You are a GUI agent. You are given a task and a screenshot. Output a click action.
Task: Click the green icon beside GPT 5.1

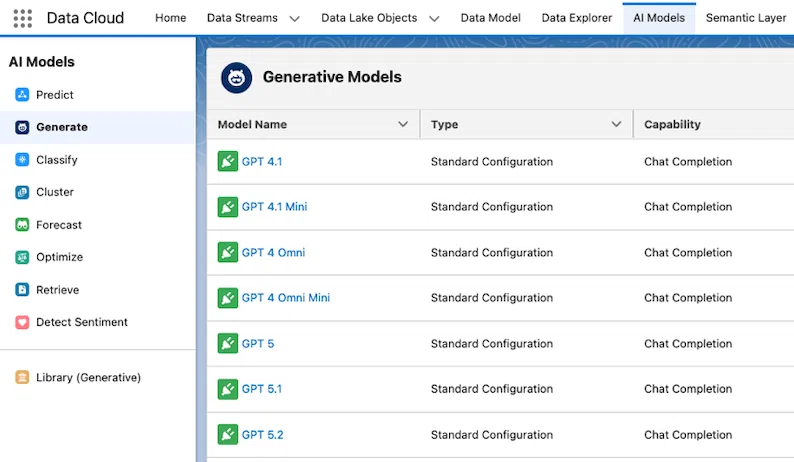point(228,389)
